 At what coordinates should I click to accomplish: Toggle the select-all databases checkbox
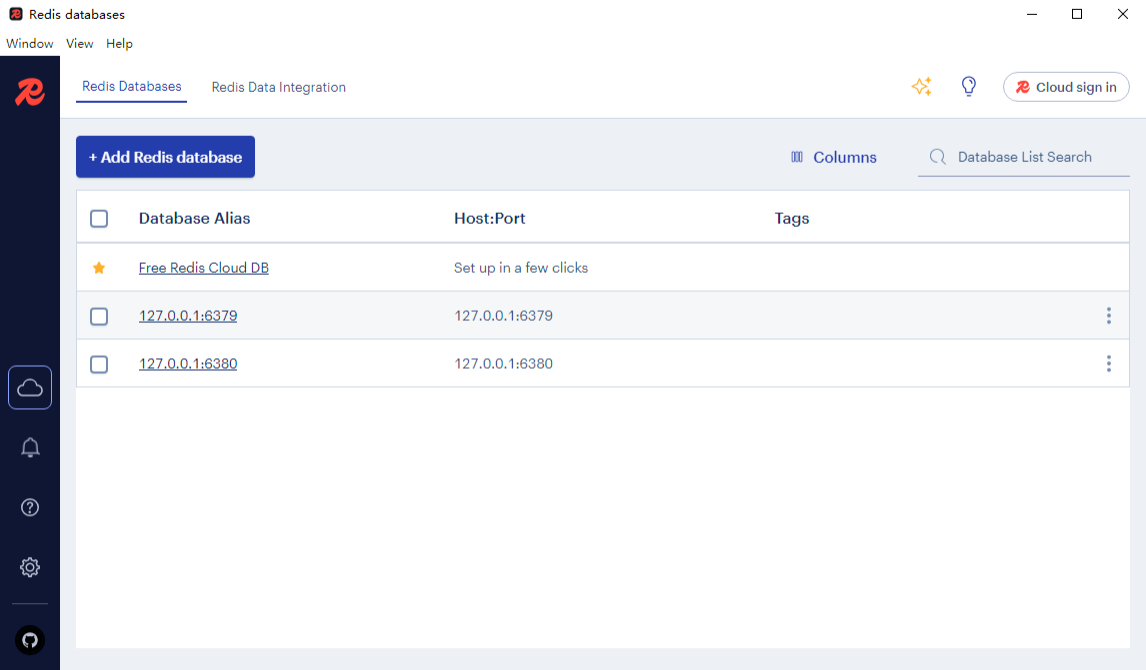(99, 218)
